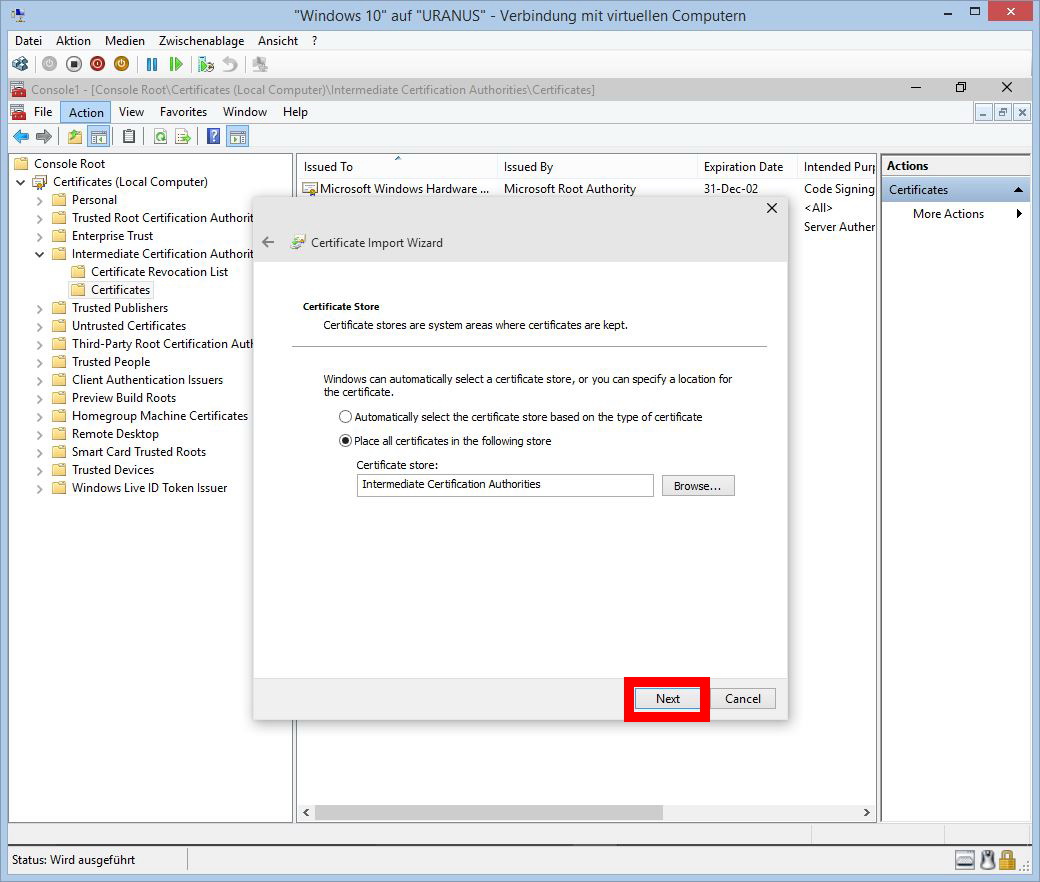This screenshot has height=882, width=1040.
Task: Click the gold lock icon in status bar
Action: click(1007, 859)
